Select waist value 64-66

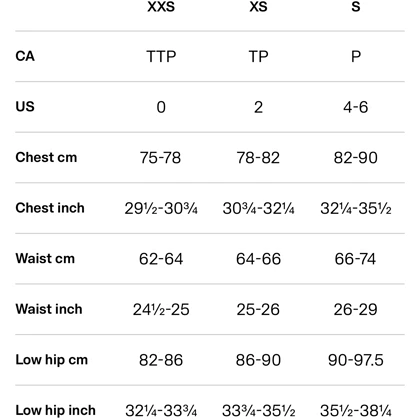tap(258, 259)
